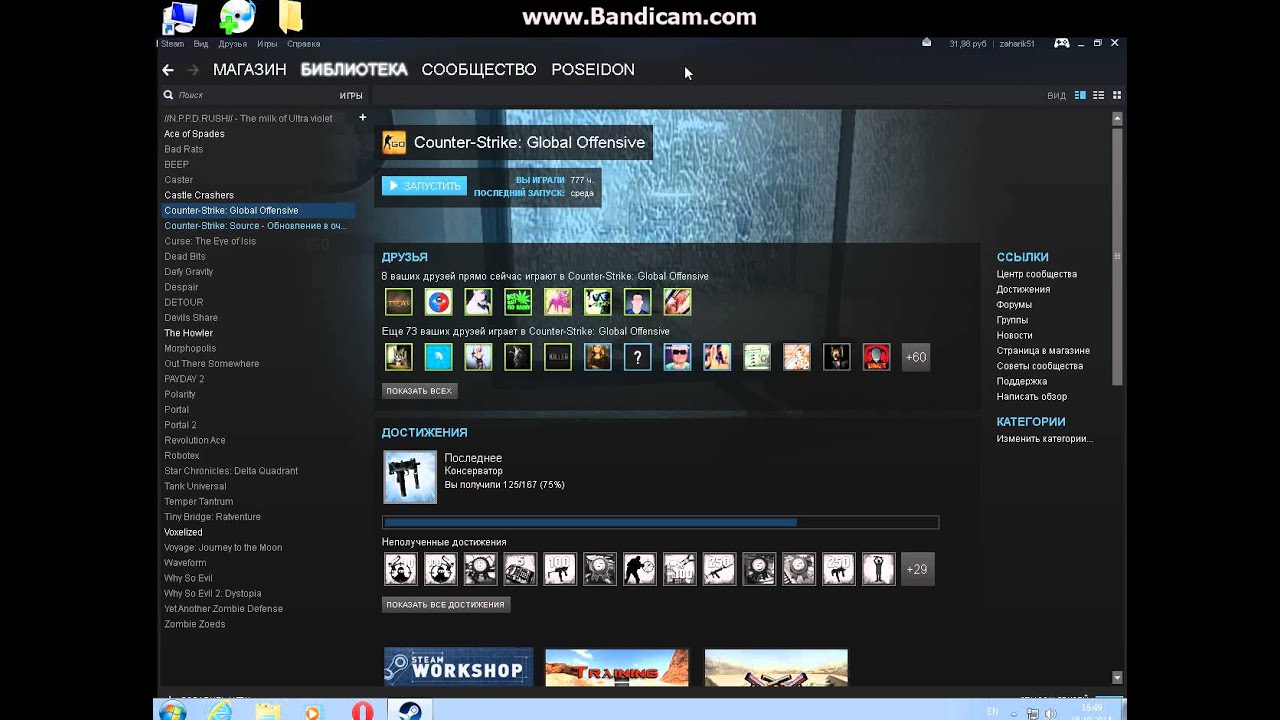Go to the СООБЩЕСТВО tab
The image size is (1280, 720).
tap(479, 70)
